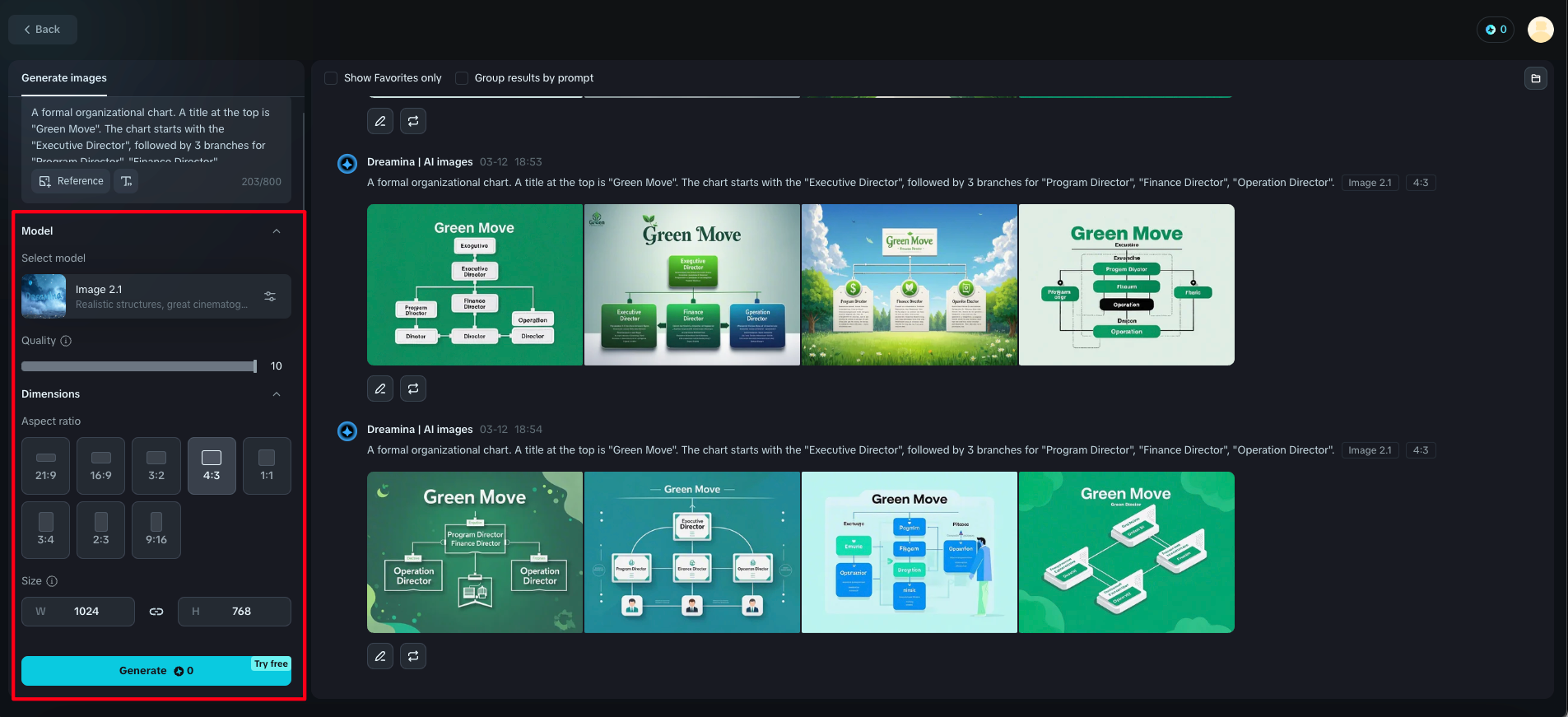Show the Size info tooltip icon
The width and height of the screenshot is (1568, 717).
click(52, 581)
